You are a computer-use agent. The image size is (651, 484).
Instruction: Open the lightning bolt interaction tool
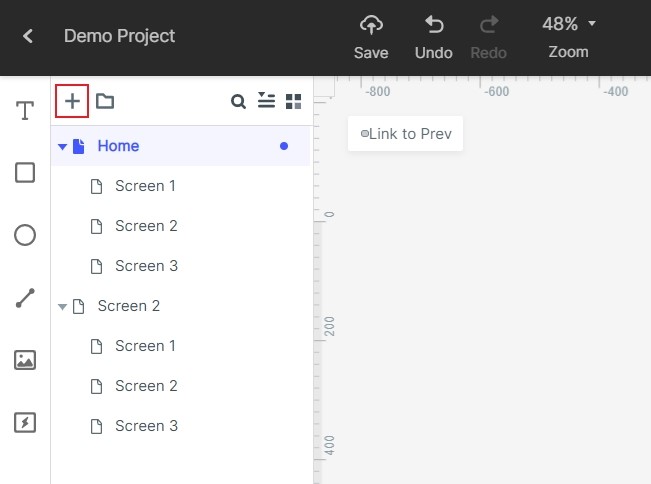(x=25, y=423)
